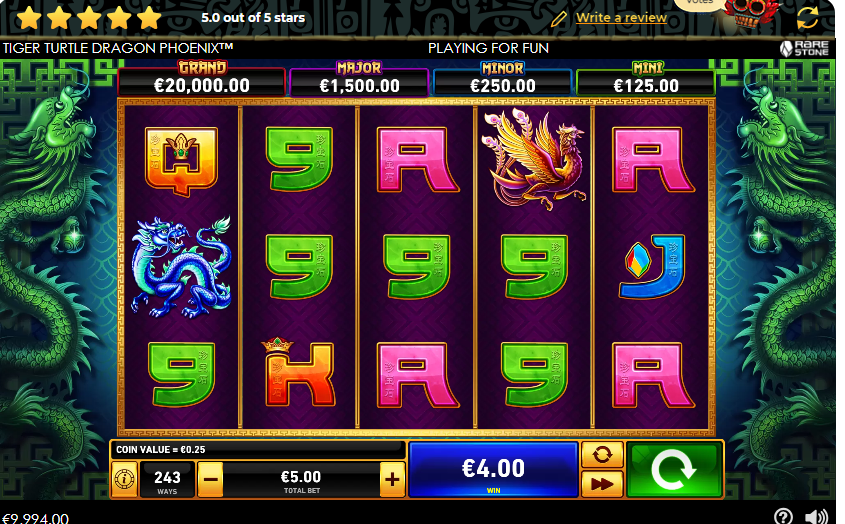Viewport: 845px width, 524px height.
Task: Increase total bet with the plus button
Action: (x=392, y=479)
